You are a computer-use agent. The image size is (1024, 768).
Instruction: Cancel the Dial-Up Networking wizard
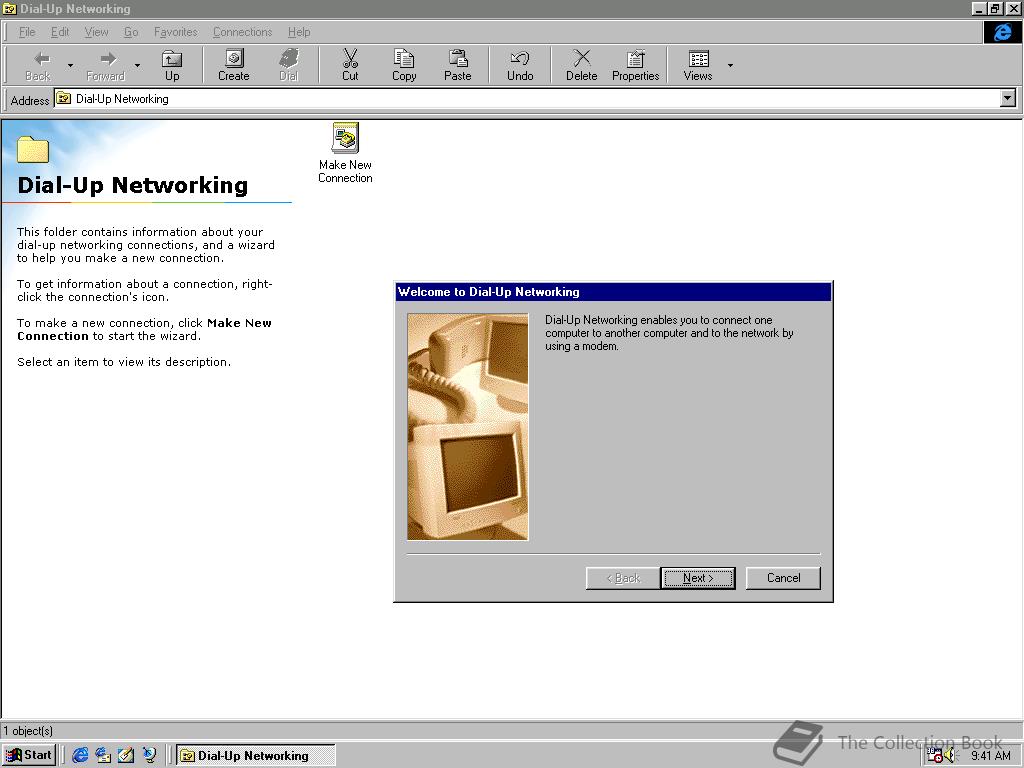click(783, 578)
